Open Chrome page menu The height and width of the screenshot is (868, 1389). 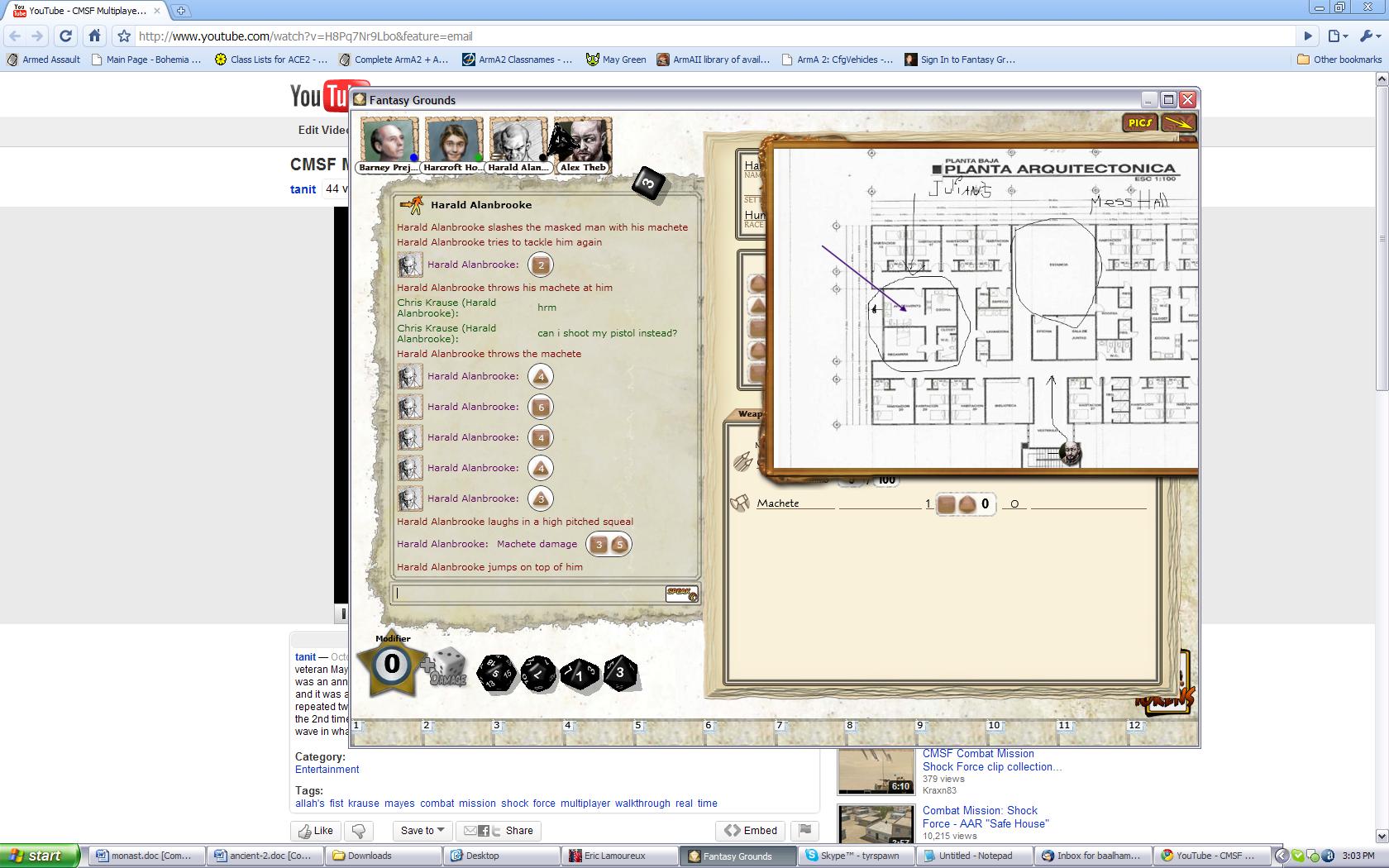point(1338,36)
